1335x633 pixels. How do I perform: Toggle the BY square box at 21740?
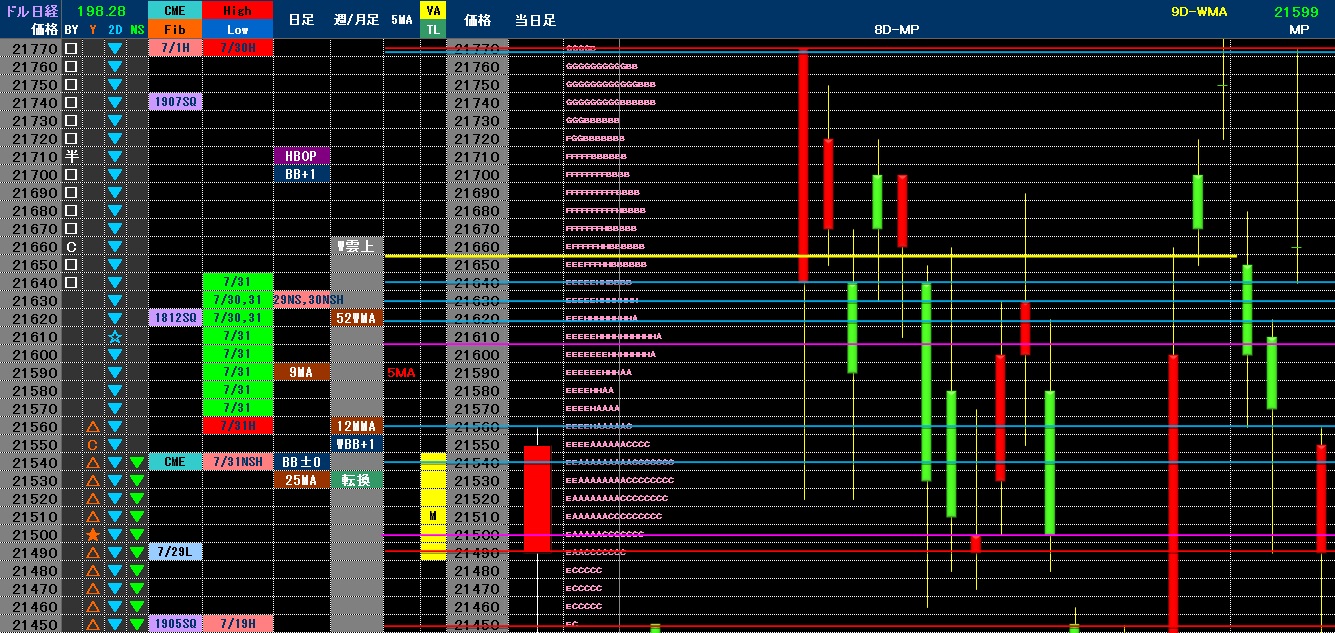coord(71,103)
